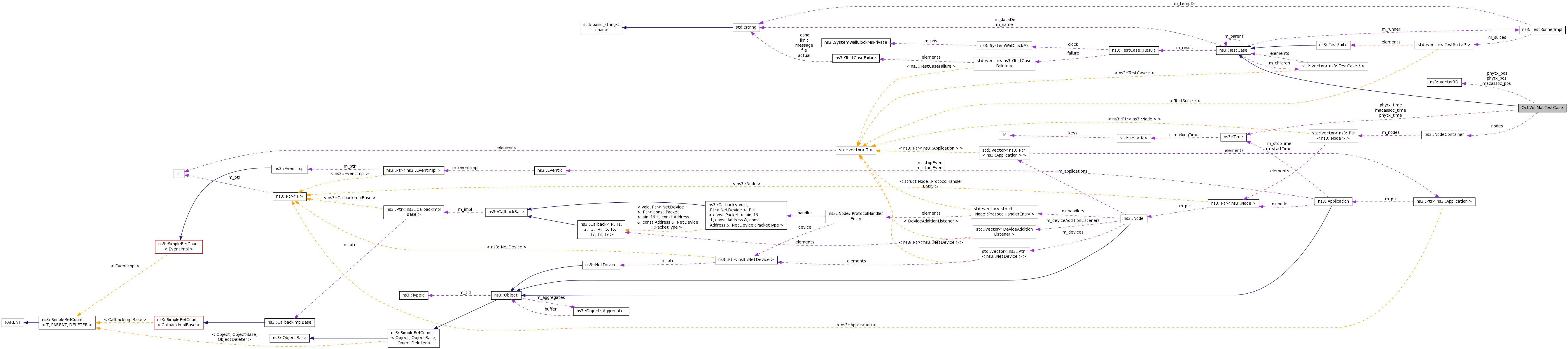Open std::vector< ns3::TestCase Failure > node

[1004, 63]
